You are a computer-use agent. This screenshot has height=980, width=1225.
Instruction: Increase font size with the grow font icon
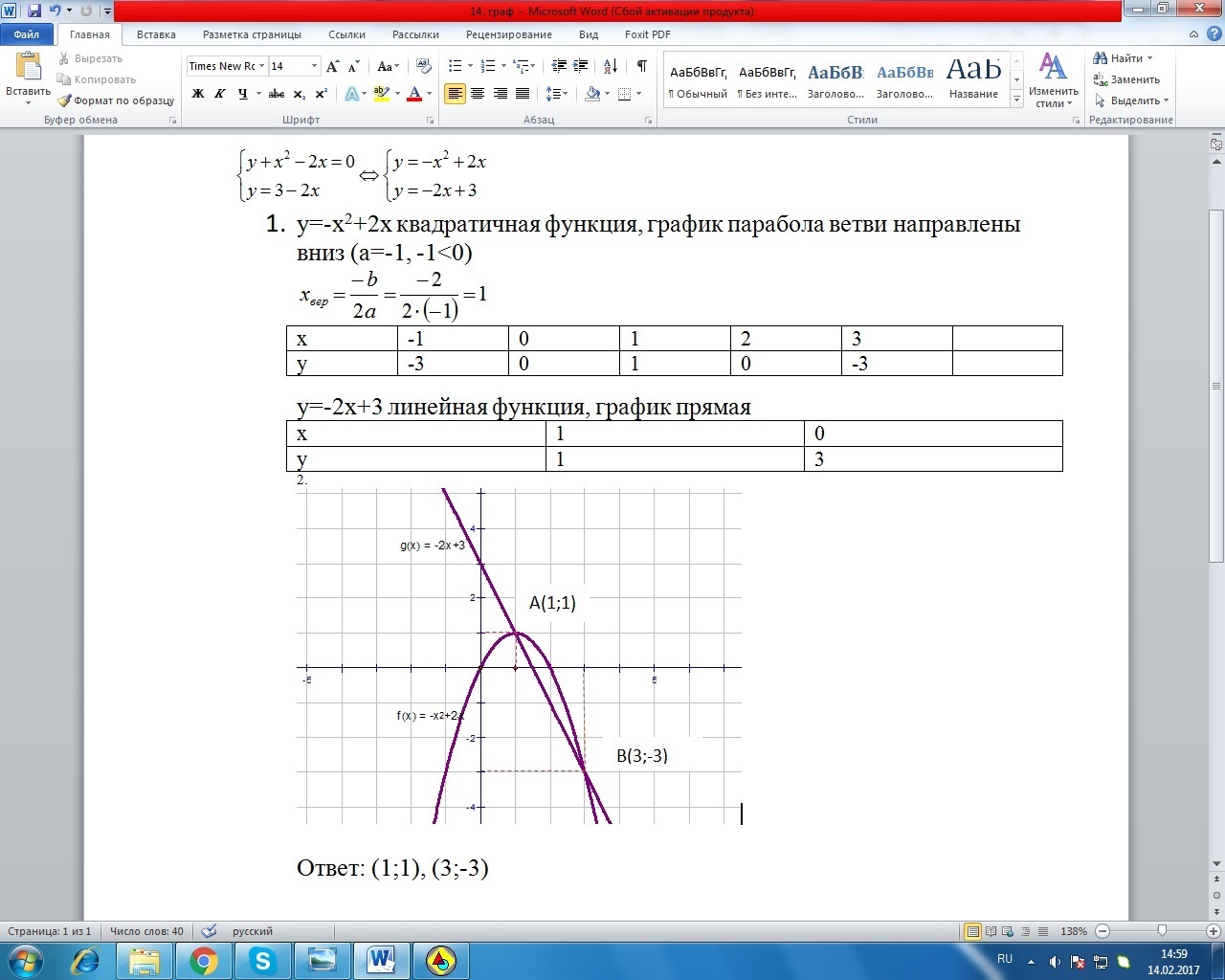tap(332, 66)
